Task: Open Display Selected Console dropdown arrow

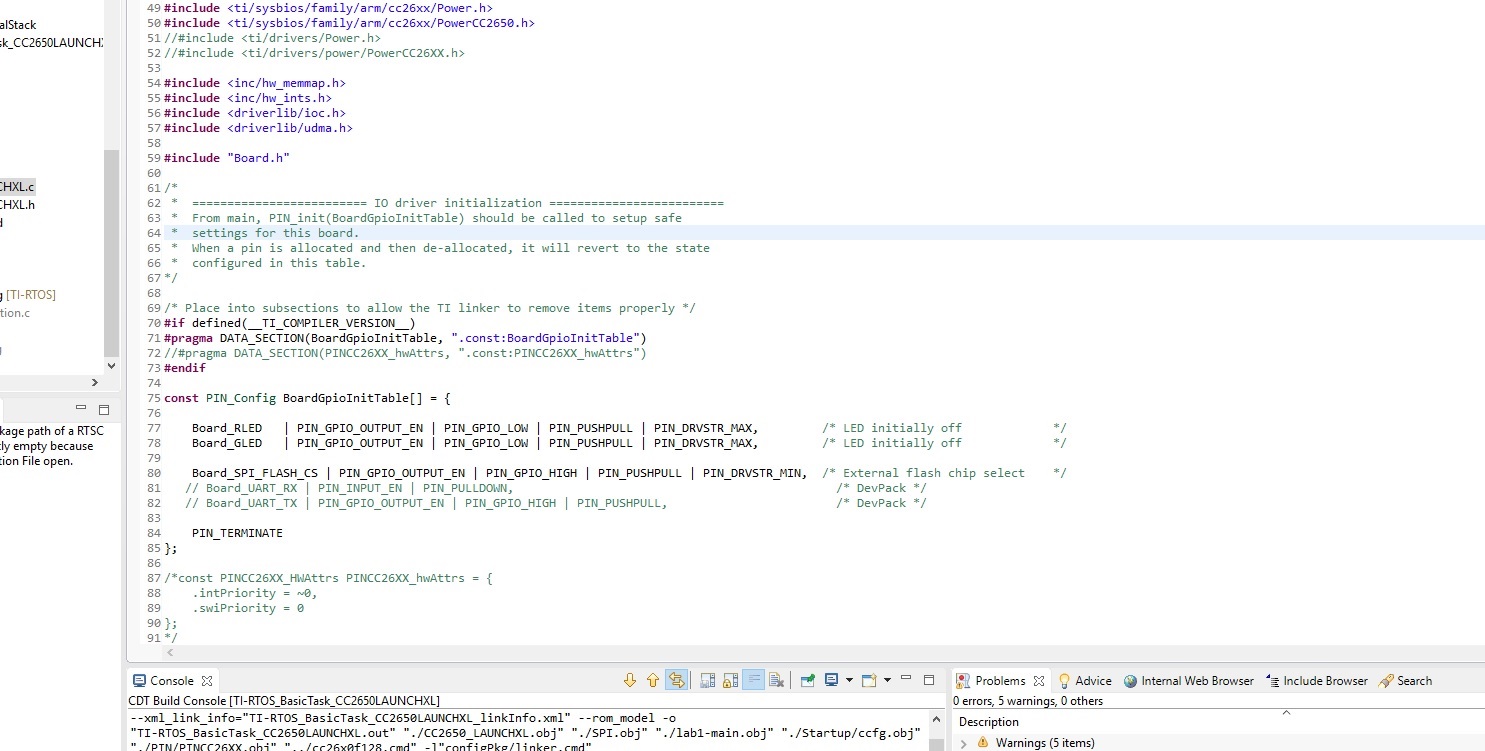Action: click(x=849, y=681)
